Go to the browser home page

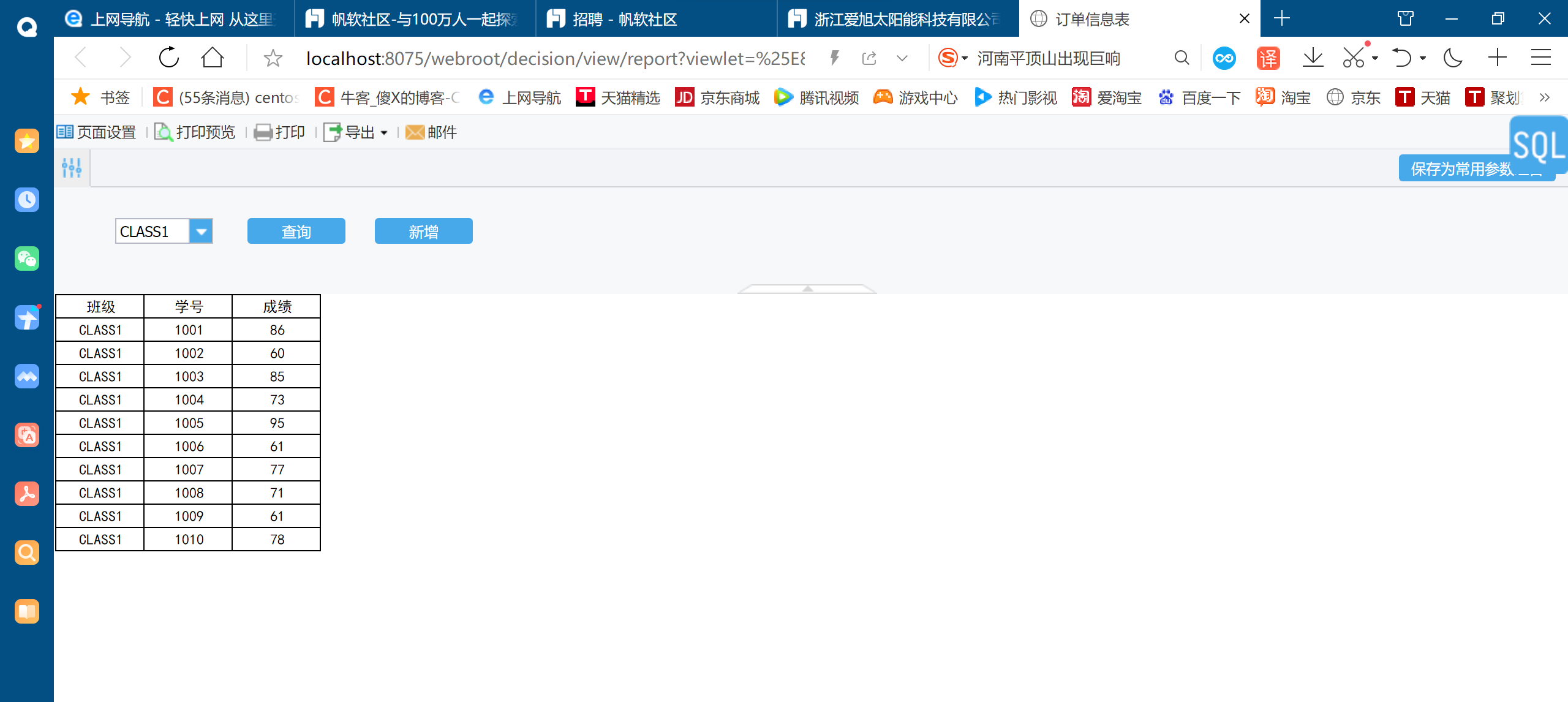213,58
